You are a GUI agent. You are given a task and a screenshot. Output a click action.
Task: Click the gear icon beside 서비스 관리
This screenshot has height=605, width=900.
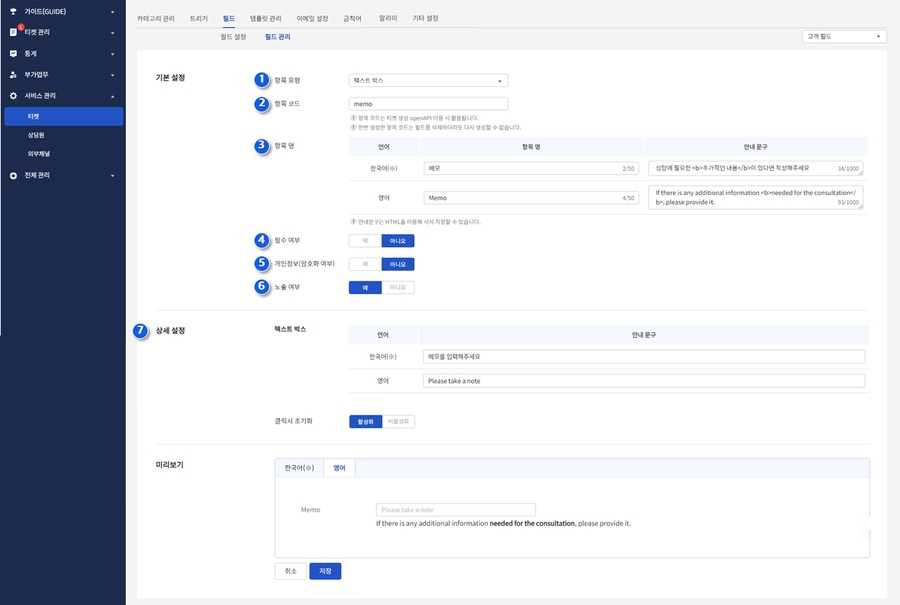click(x=13, y=96)
